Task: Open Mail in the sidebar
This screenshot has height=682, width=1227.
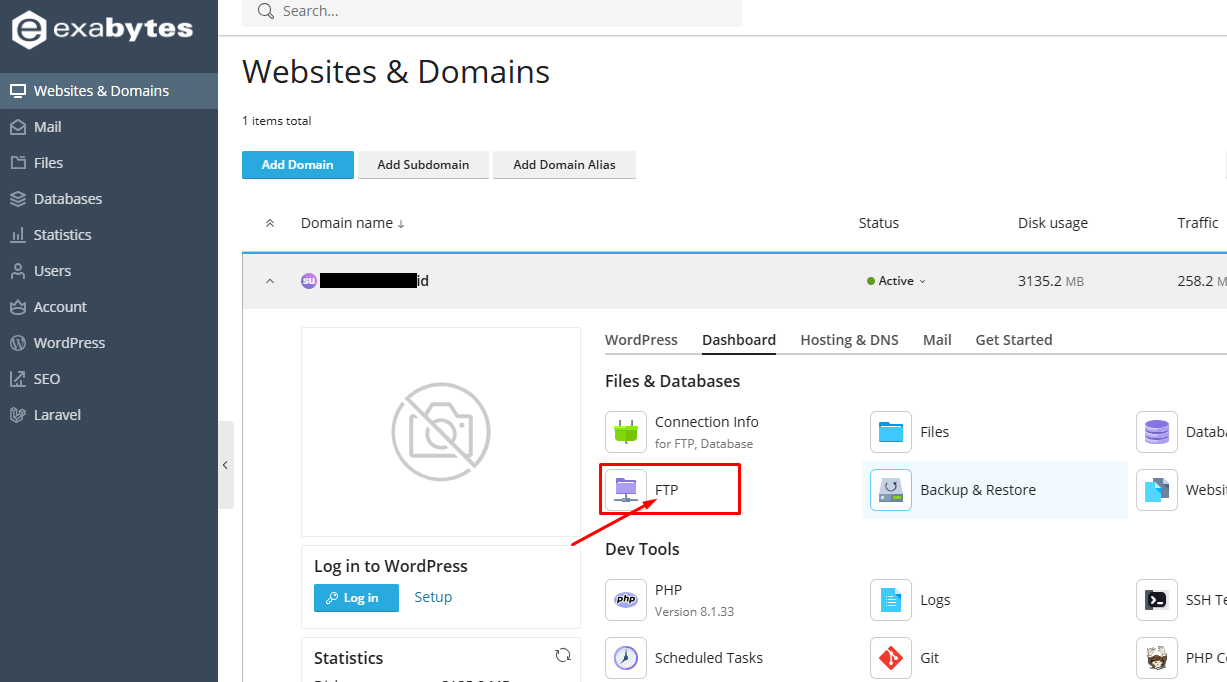Action: point(109,127)
